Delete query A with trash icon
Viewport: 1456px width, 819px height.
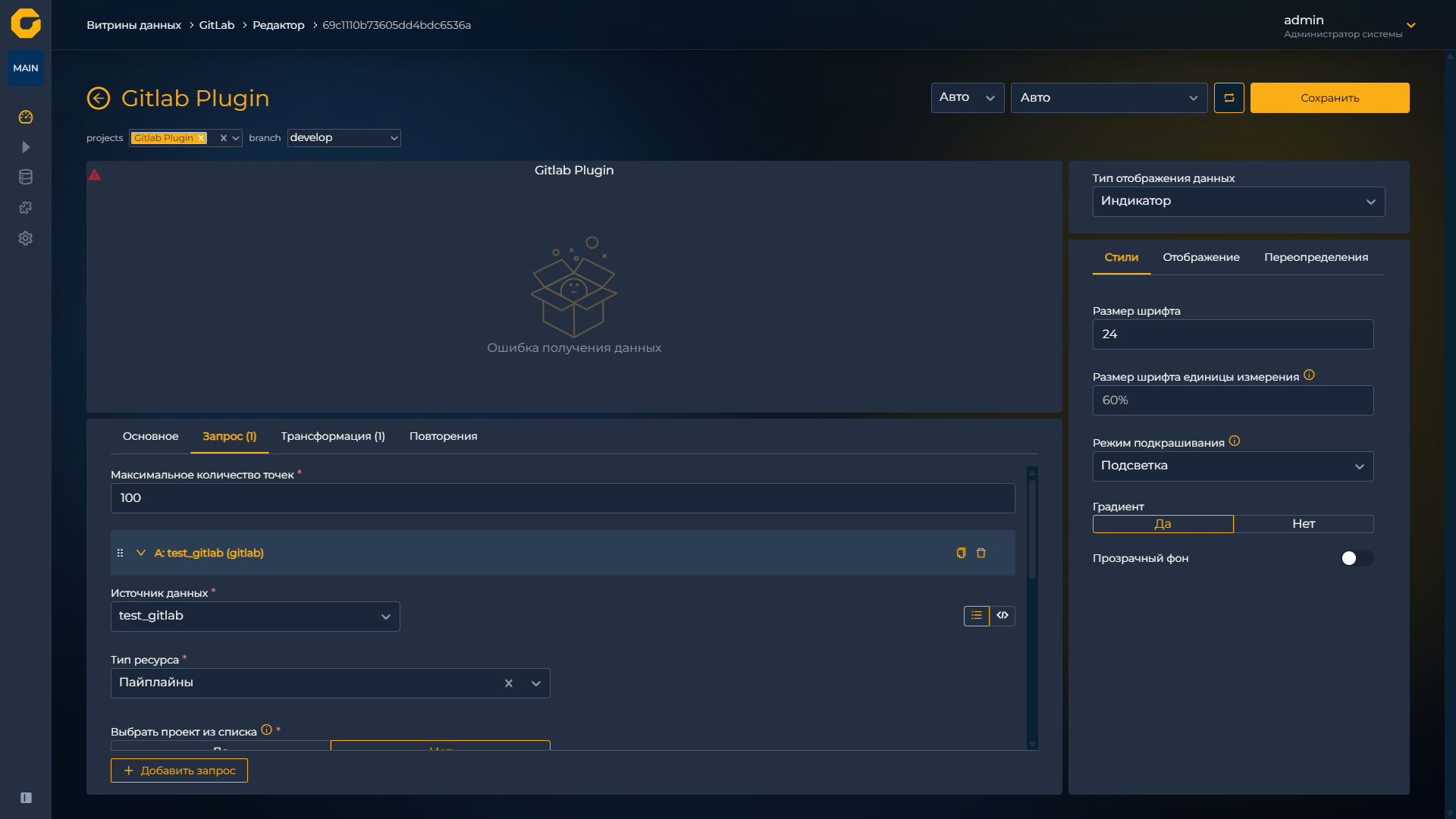pyautogui.click(x=981, y=553)
